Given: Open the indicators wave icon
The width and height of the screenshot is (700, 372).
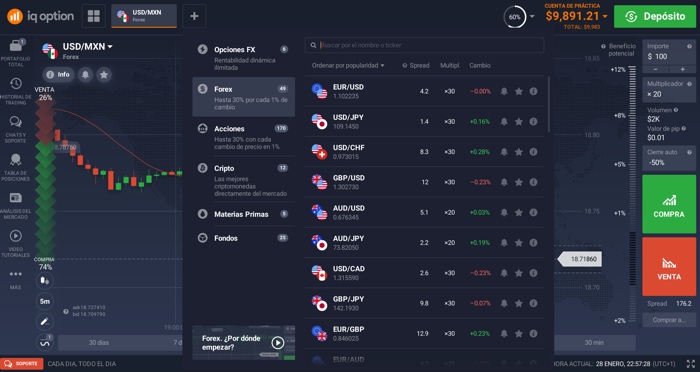Looking at the screenshot, I should coord(45,343).
